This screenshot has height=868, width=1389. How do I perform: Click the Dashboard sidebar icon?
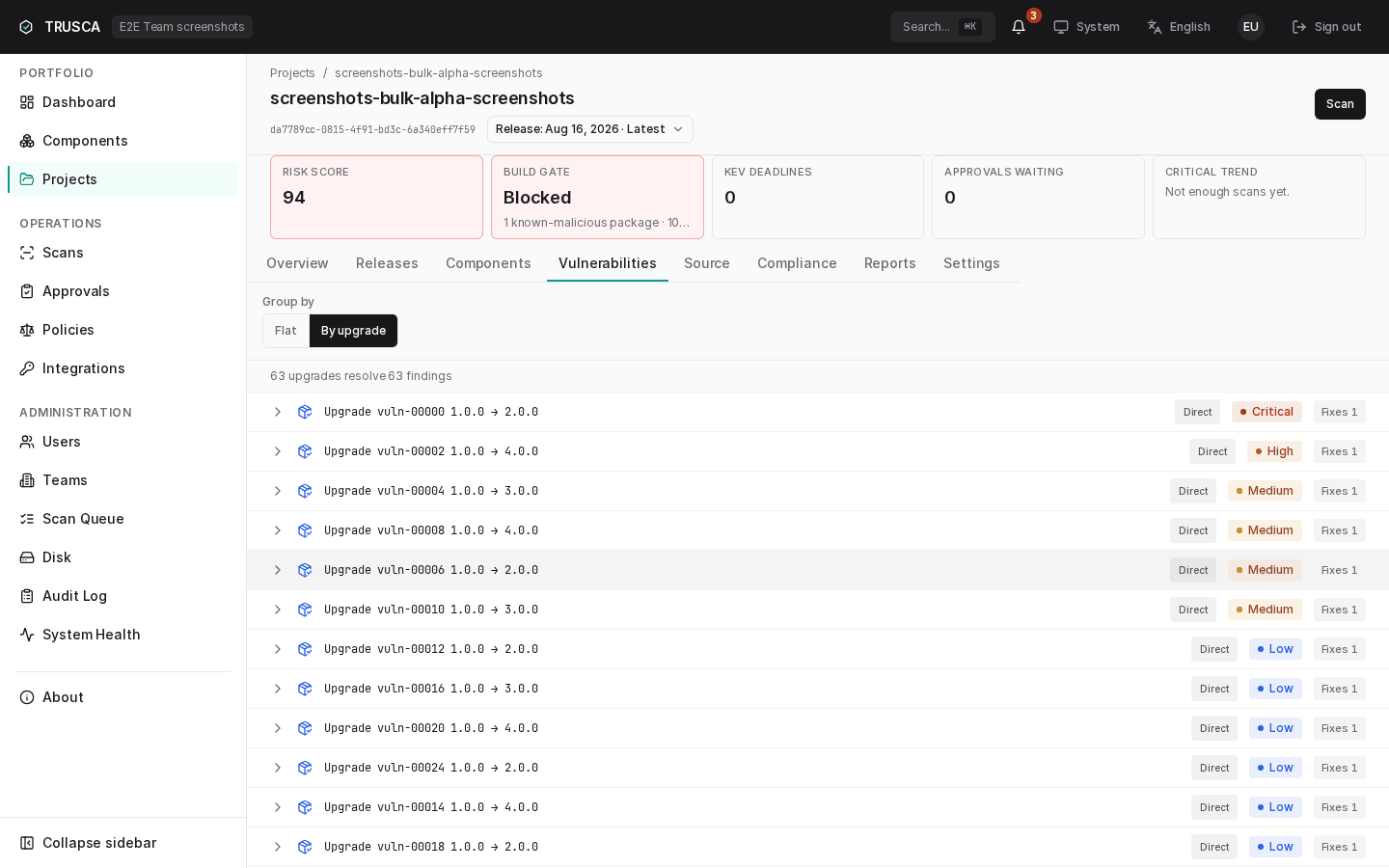point(27,102)
